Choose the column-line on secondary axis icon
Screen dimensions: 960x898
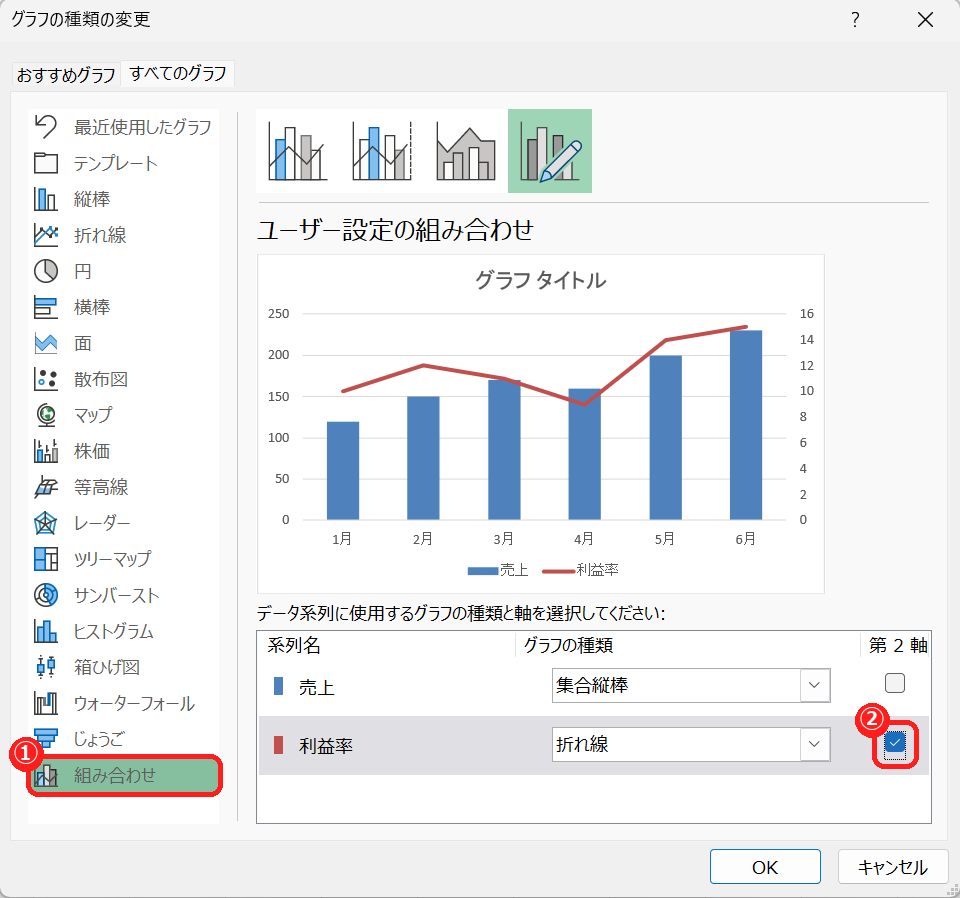381,151
